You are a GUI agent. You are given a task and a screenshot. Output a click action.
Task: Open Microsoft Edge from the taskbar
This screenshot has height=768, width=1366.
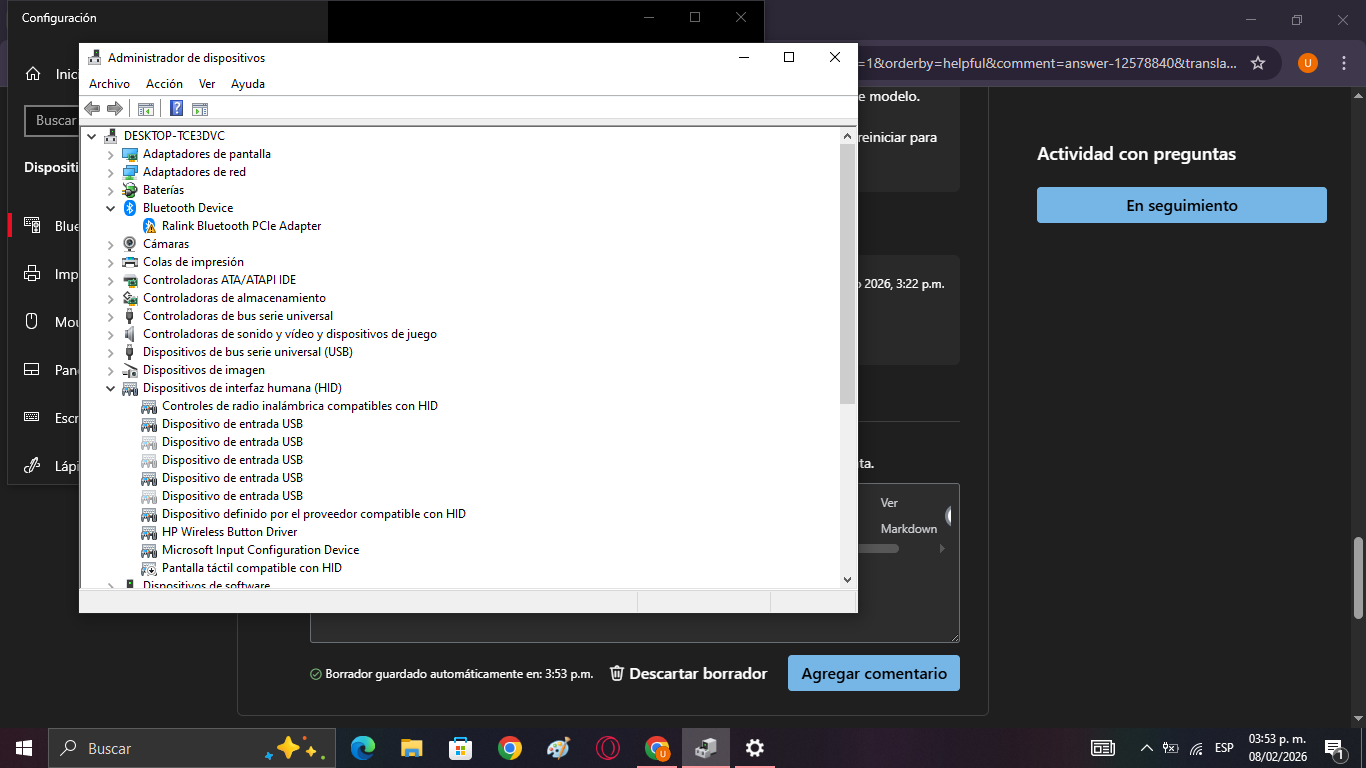click(362, 748)
